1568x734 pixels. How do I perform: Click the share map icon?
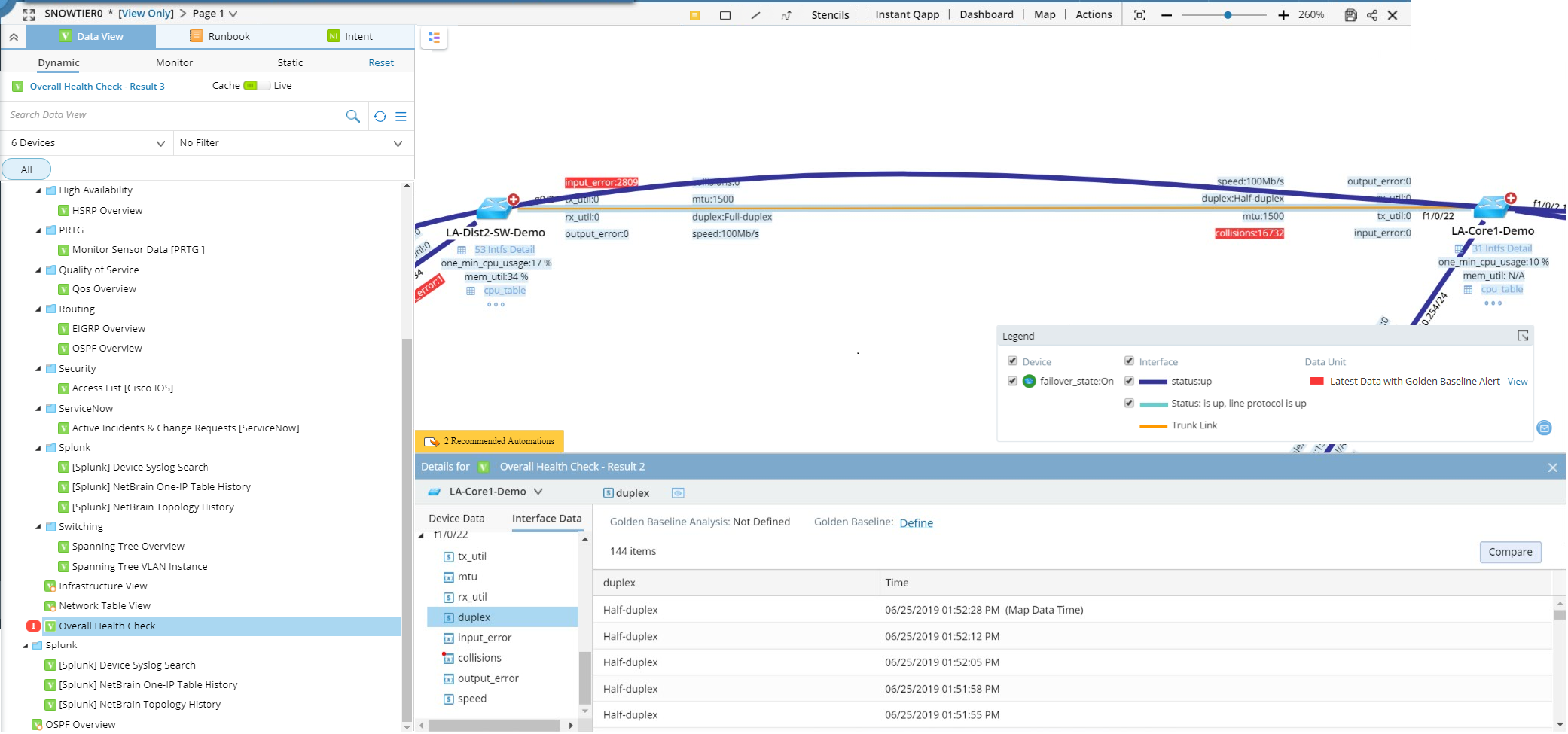(x=1372, y=15)
